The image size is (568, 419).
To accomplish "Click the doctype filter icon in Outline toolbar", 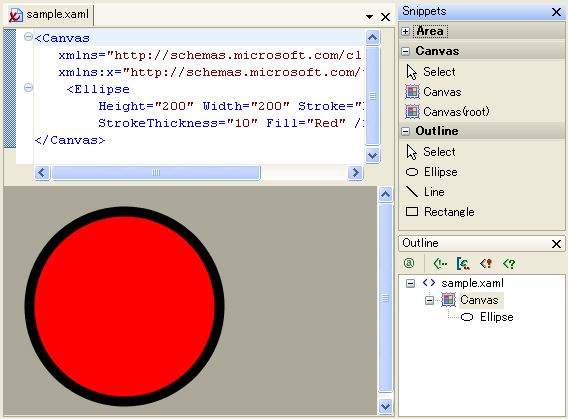I will [486, 264].
